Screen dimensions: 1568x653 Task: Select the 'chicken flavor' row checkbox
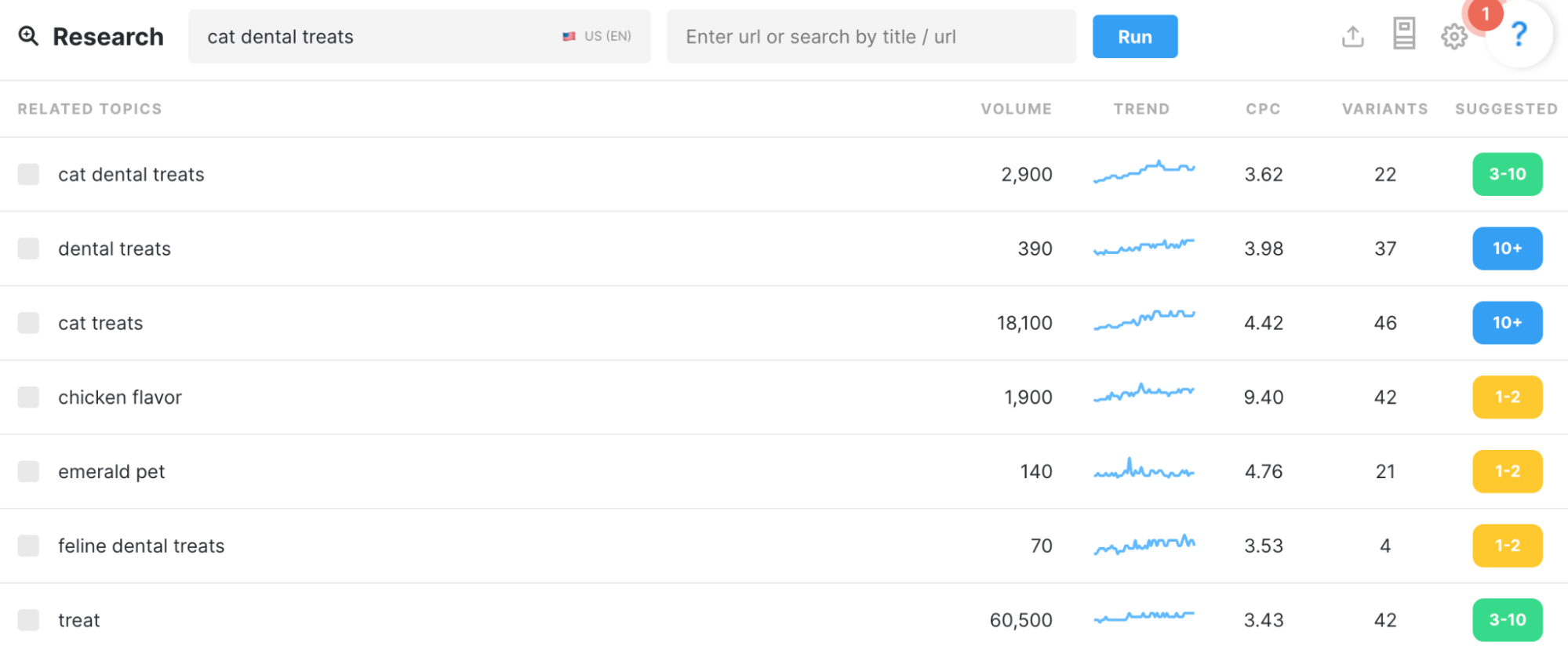29,397
